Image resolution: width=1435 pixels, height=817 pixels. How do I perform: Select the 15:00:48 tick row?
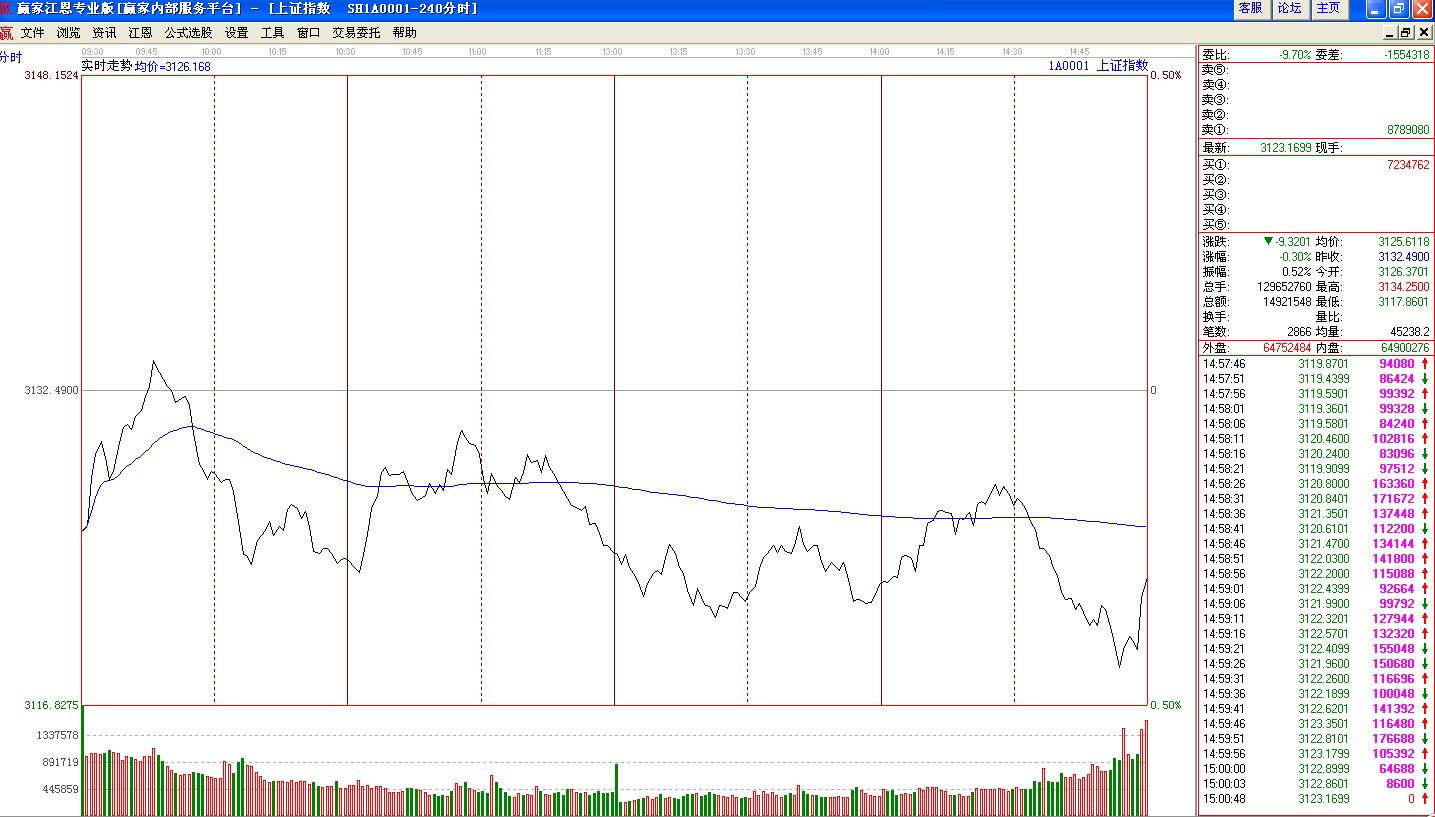(x=1315, y=799)
